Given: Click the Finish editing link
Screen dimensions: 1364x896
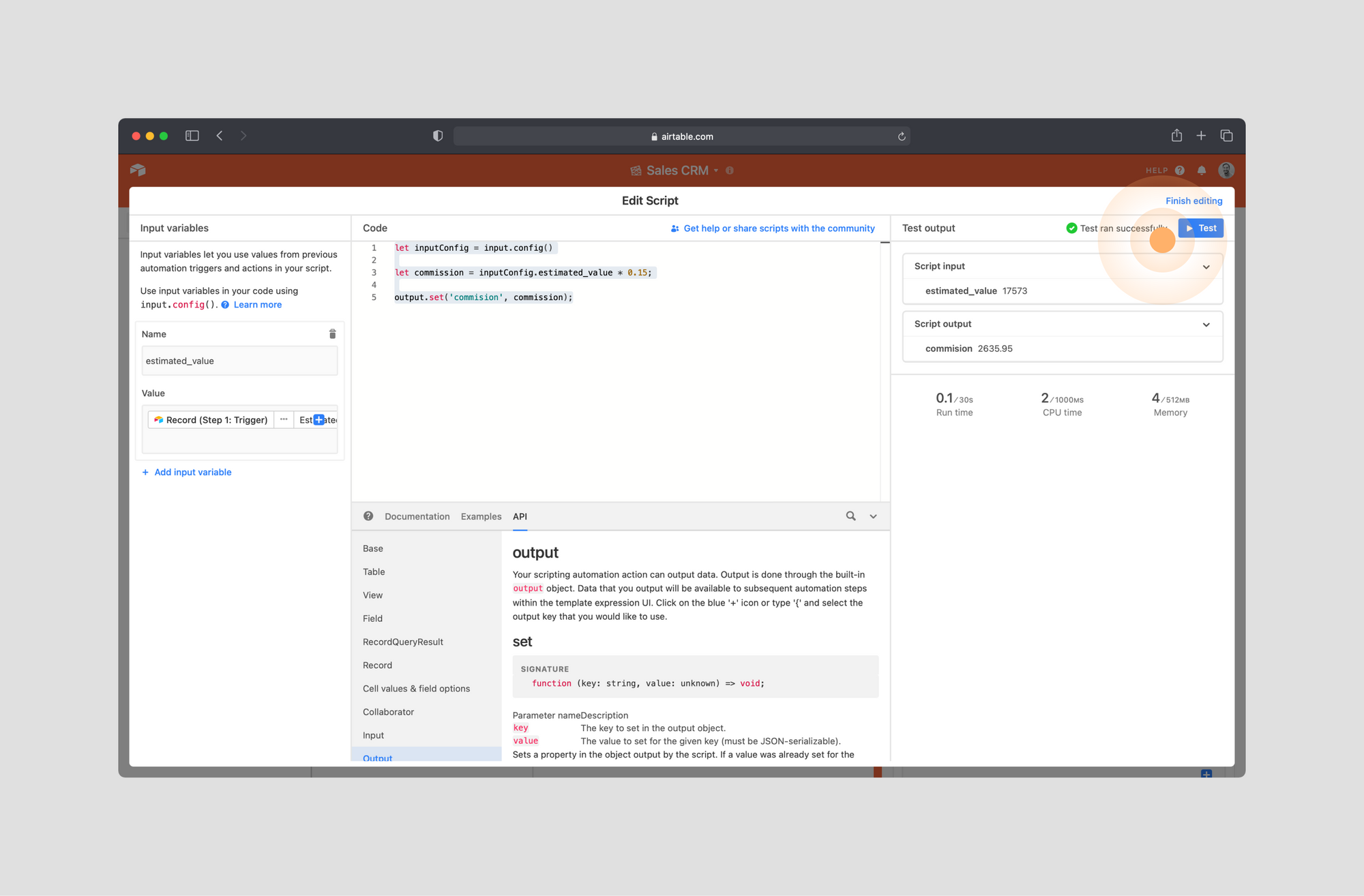Looking at the screenshot, I should (1193, 200).
